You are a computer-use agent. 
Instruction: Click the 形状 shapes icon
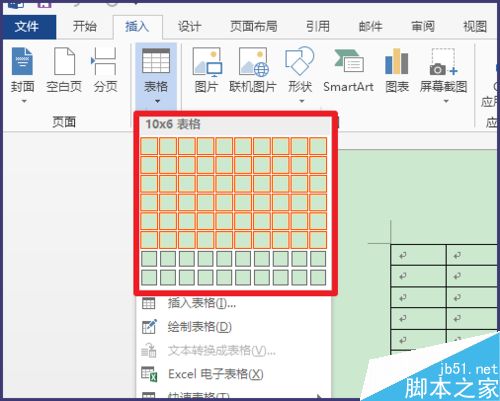point(300,61)
